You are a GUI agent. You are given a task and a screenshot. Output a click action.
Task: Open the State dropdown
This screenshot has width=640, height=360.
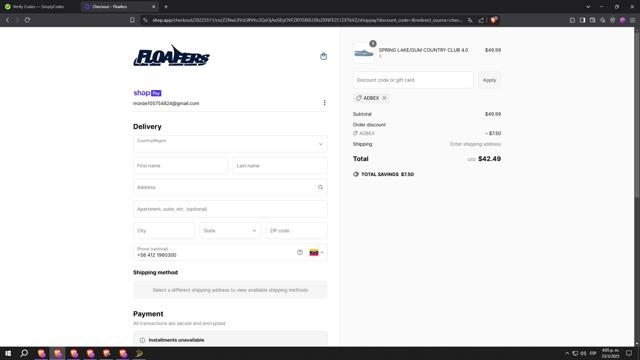(x=230, y=231)
